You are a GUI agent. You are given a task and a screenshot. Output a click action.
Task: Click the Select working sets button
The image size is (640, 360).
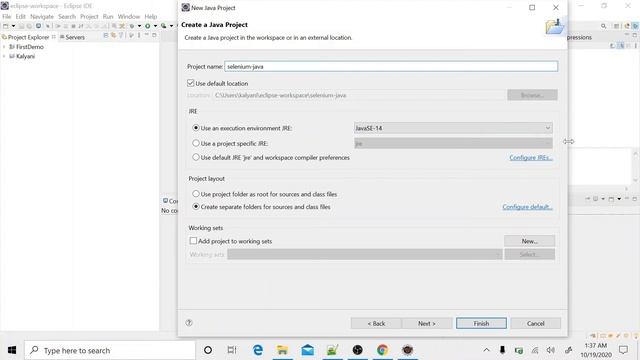coord(529,254)
